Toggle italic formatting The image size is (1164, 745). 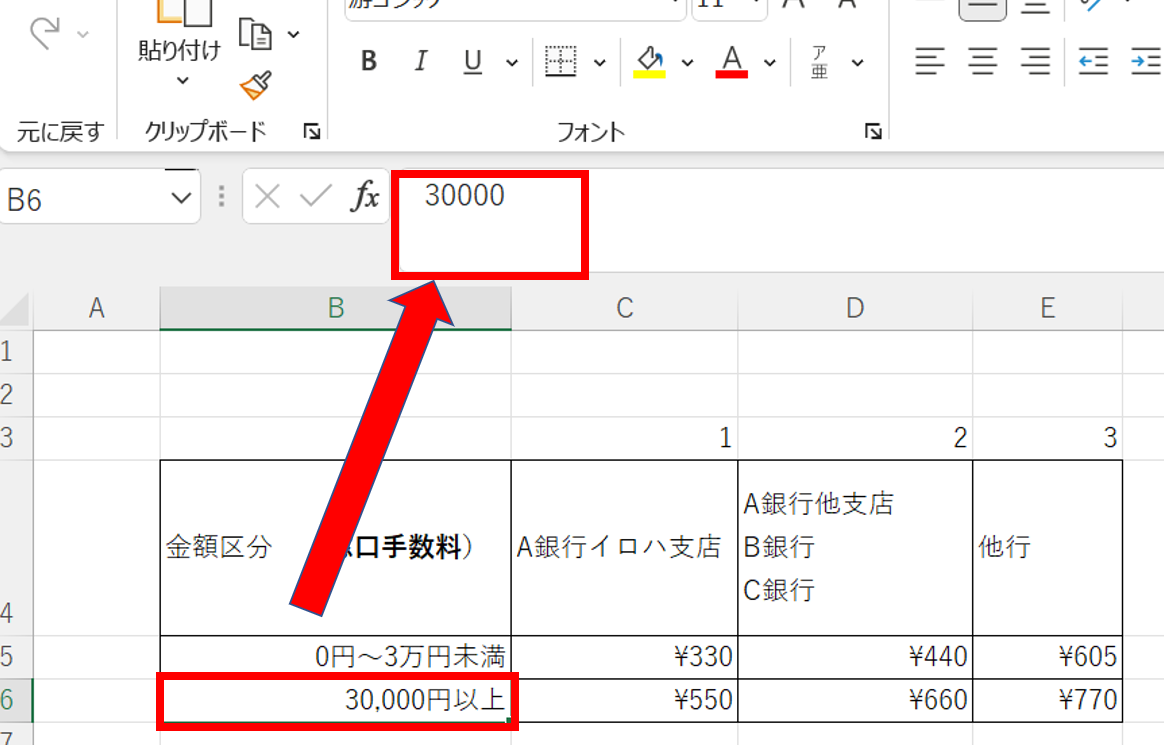click(421, 62)
